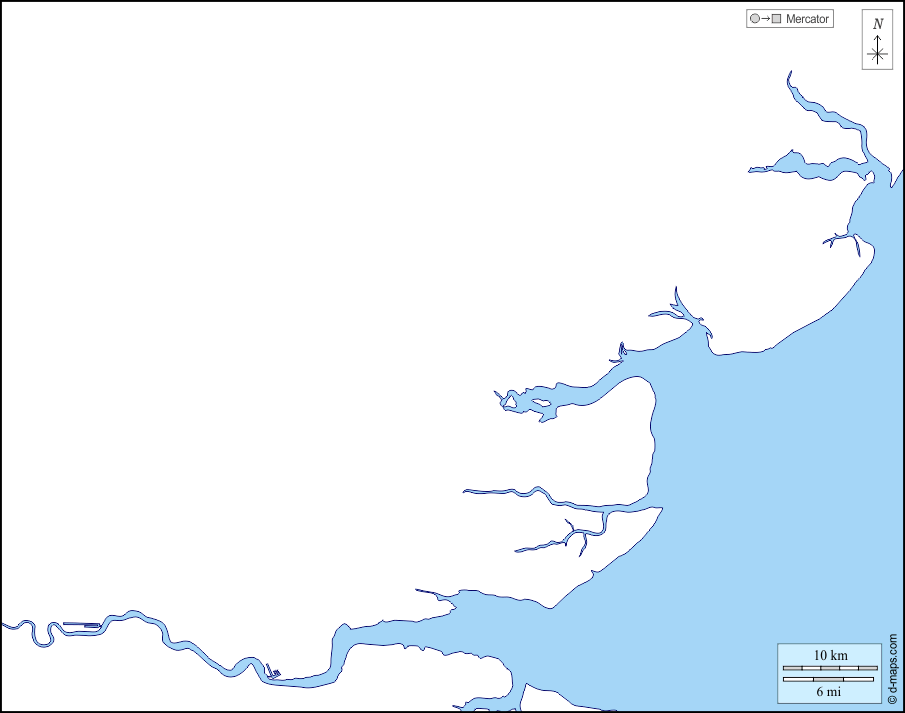Click the miles scale bar
Viewport: 905px width, 713px height.
coord(830,680)
